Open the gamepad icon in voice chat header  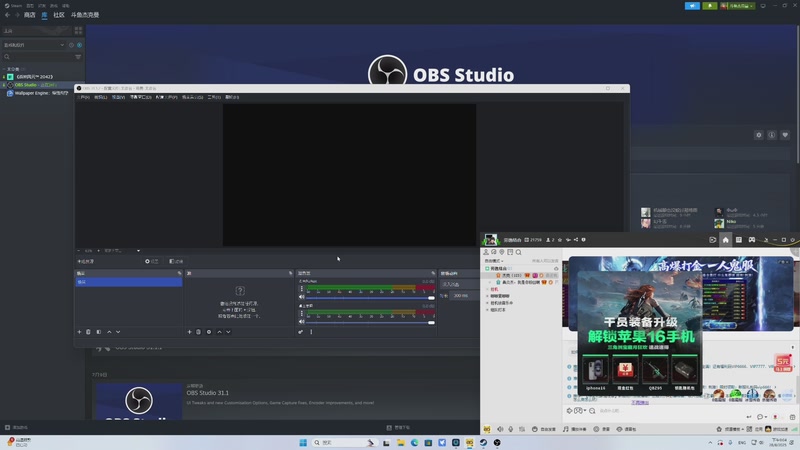point(752,239)
